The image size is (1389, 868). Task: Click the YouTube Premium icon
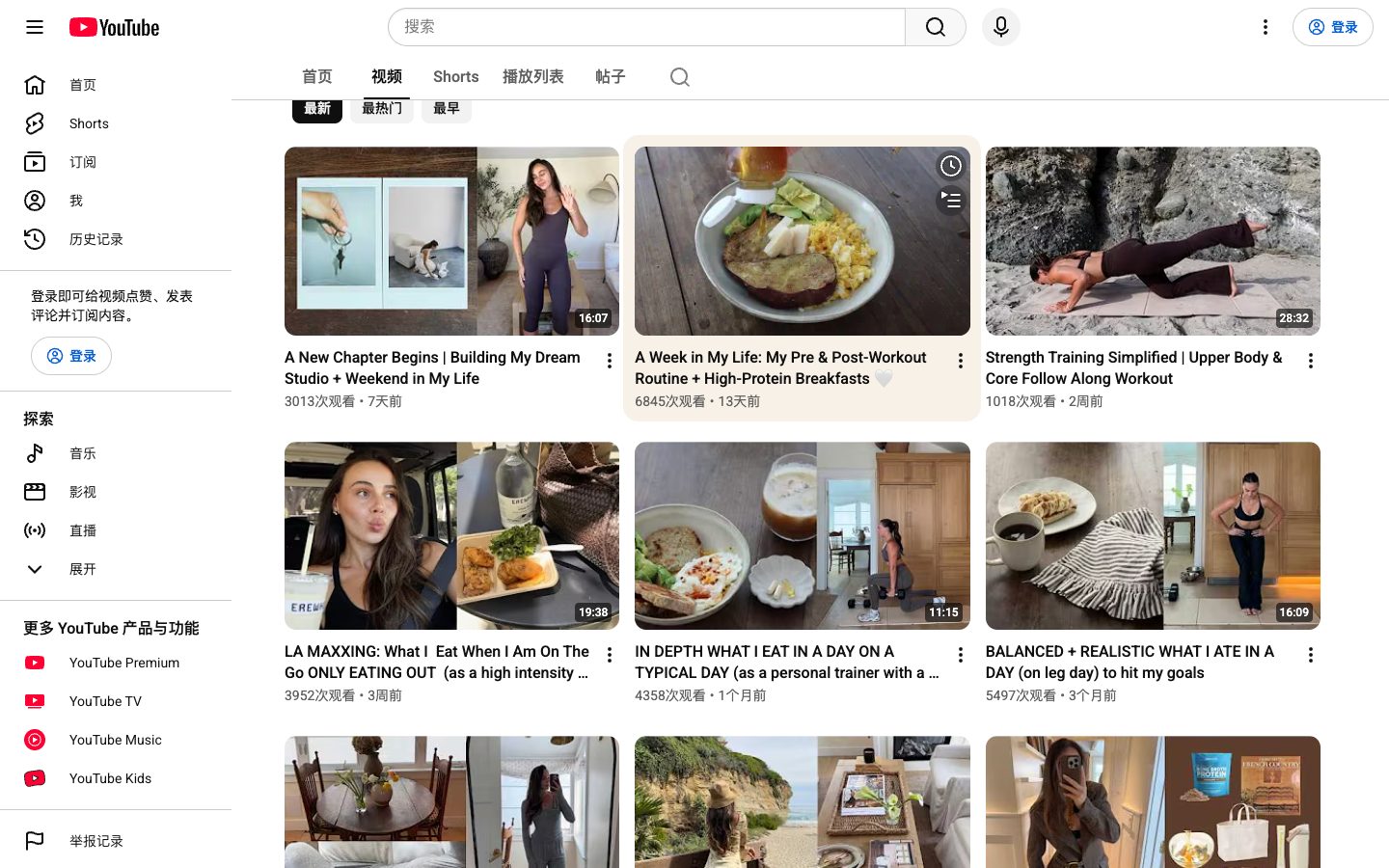35,663
